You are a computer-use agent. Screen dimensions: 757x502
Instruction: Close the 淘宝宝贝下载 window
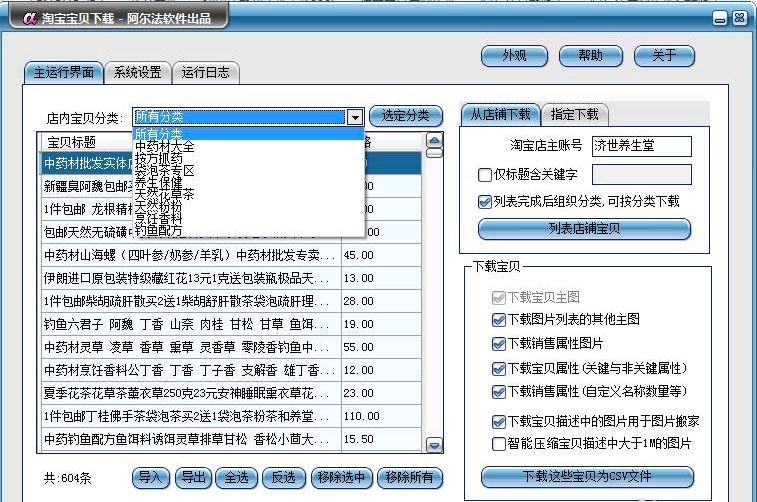[740, 18]
